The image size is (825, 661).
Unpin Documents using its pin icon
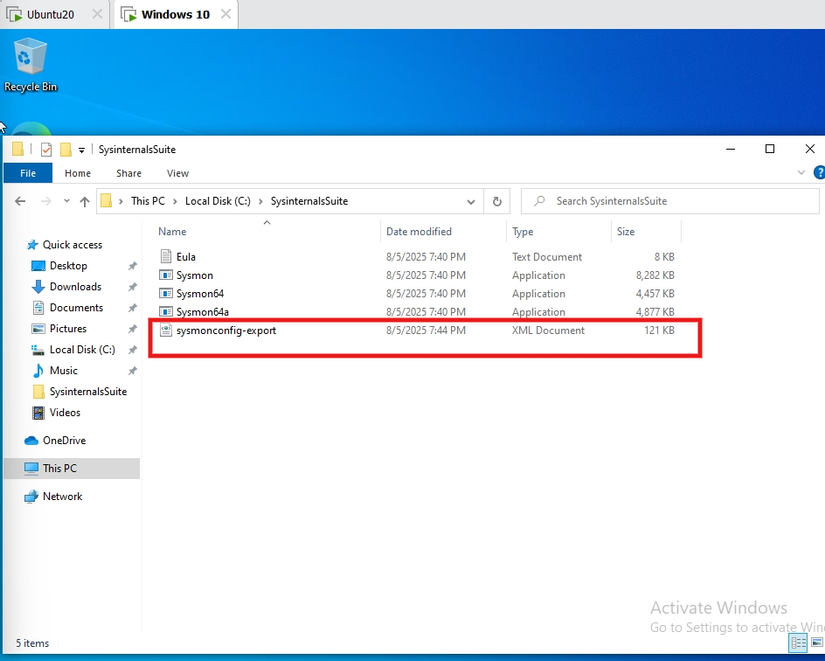[x=133, y=308]
